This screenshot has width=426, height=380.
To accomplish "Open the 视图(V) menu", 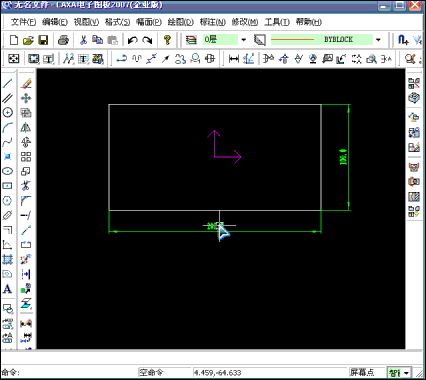I will (x=86, y=22).
